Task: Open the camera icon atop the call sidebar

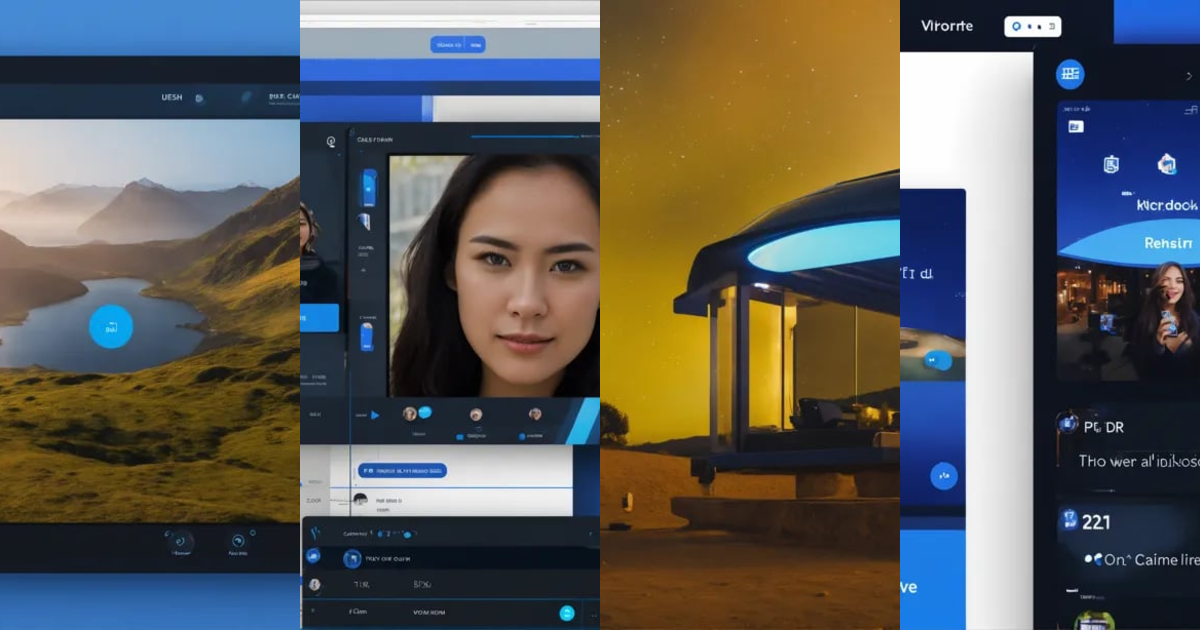Action: tap(330, 142)
